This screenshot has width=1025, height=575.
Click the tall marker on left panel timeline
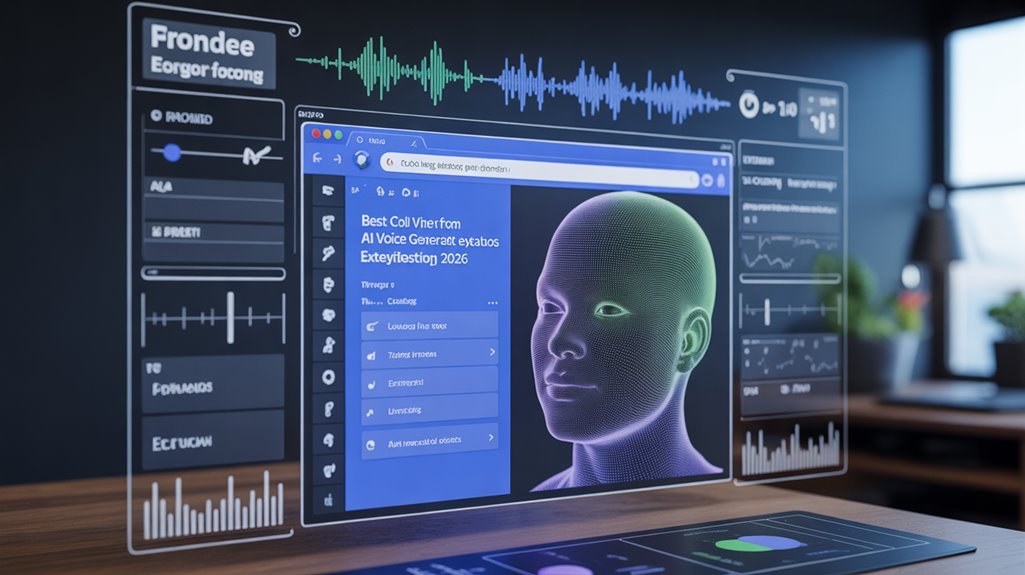[x=230, y=318]
